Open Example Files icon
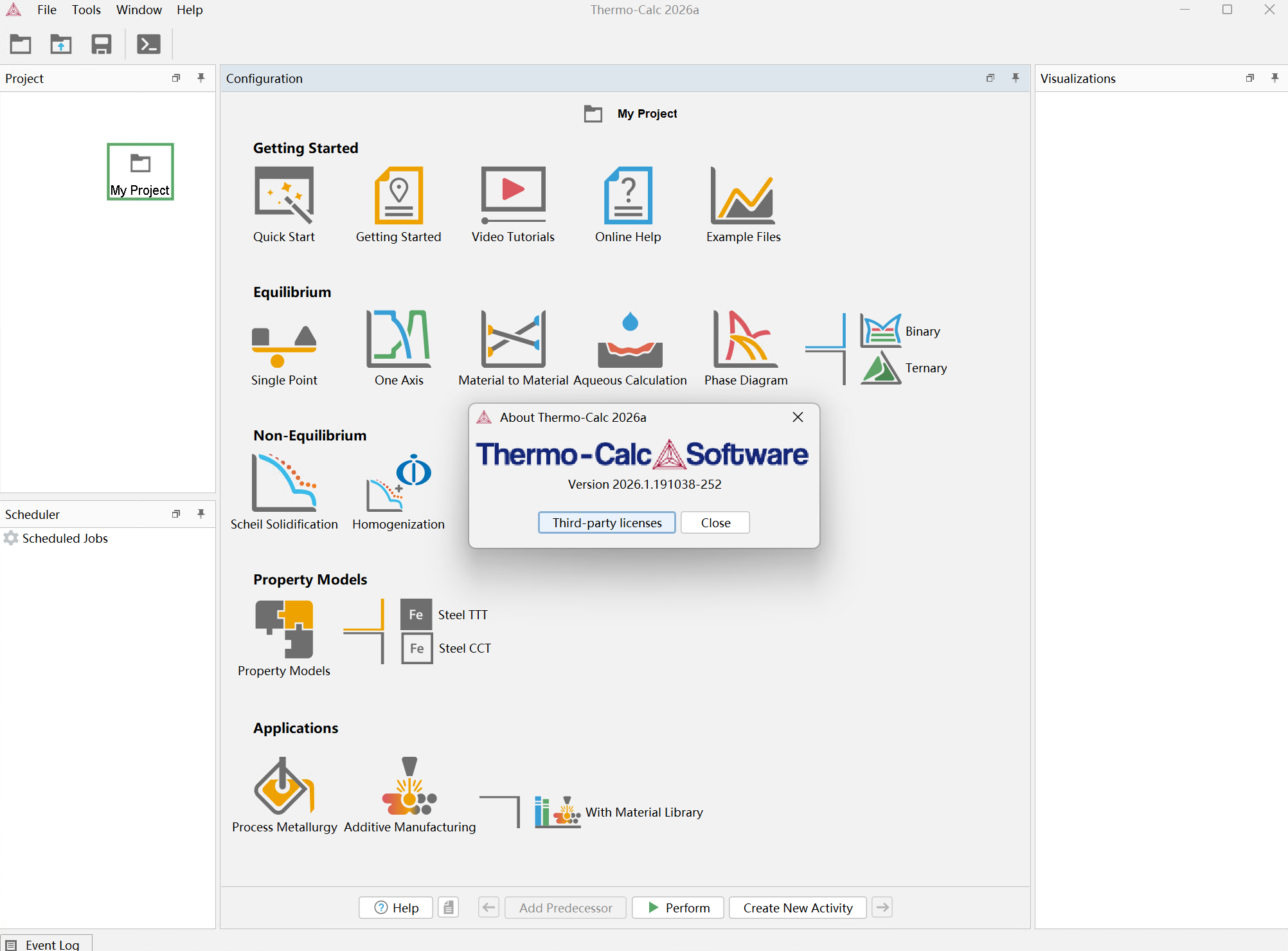Screen dimensions: 1288x951 point(743,195)
